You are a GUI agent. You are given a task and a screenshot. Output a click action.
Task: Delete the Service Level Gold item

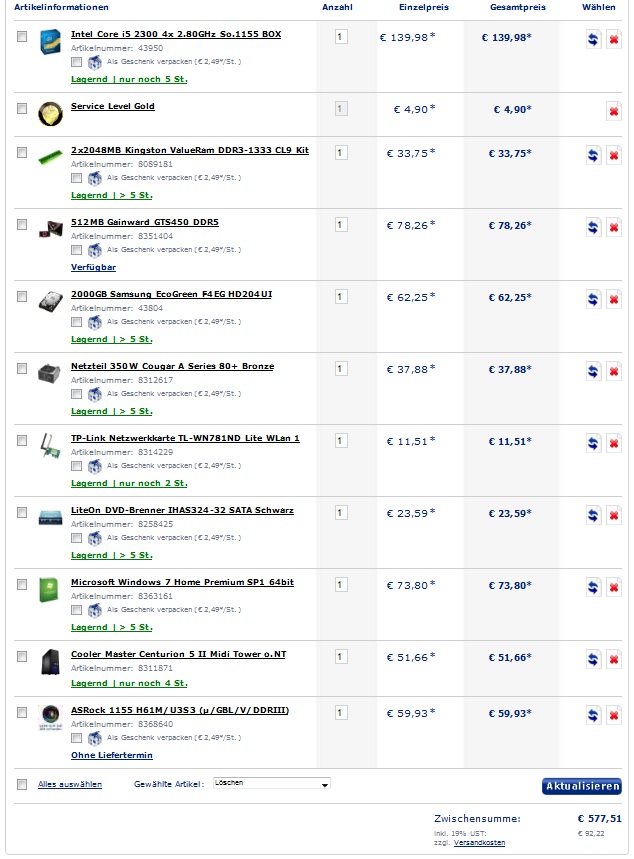(614, 111)
